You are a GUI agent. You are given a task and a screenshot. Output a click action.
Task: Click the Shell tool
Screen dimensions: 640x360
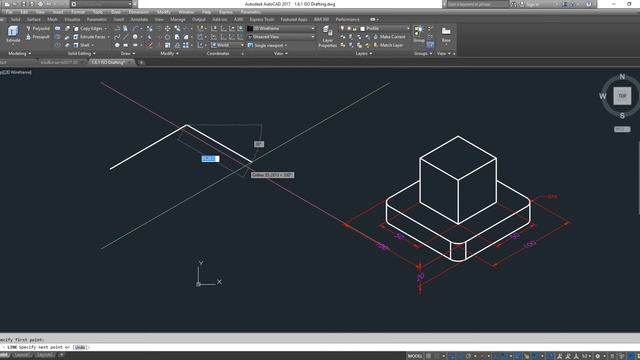(82, 45)
